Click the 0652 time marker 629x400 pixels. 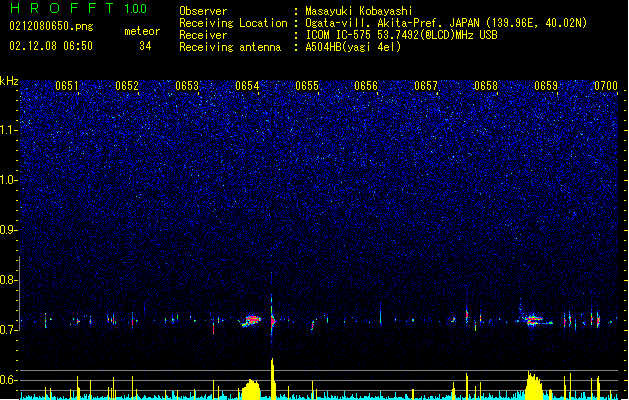pyautogui.click(x=127, y=86)
